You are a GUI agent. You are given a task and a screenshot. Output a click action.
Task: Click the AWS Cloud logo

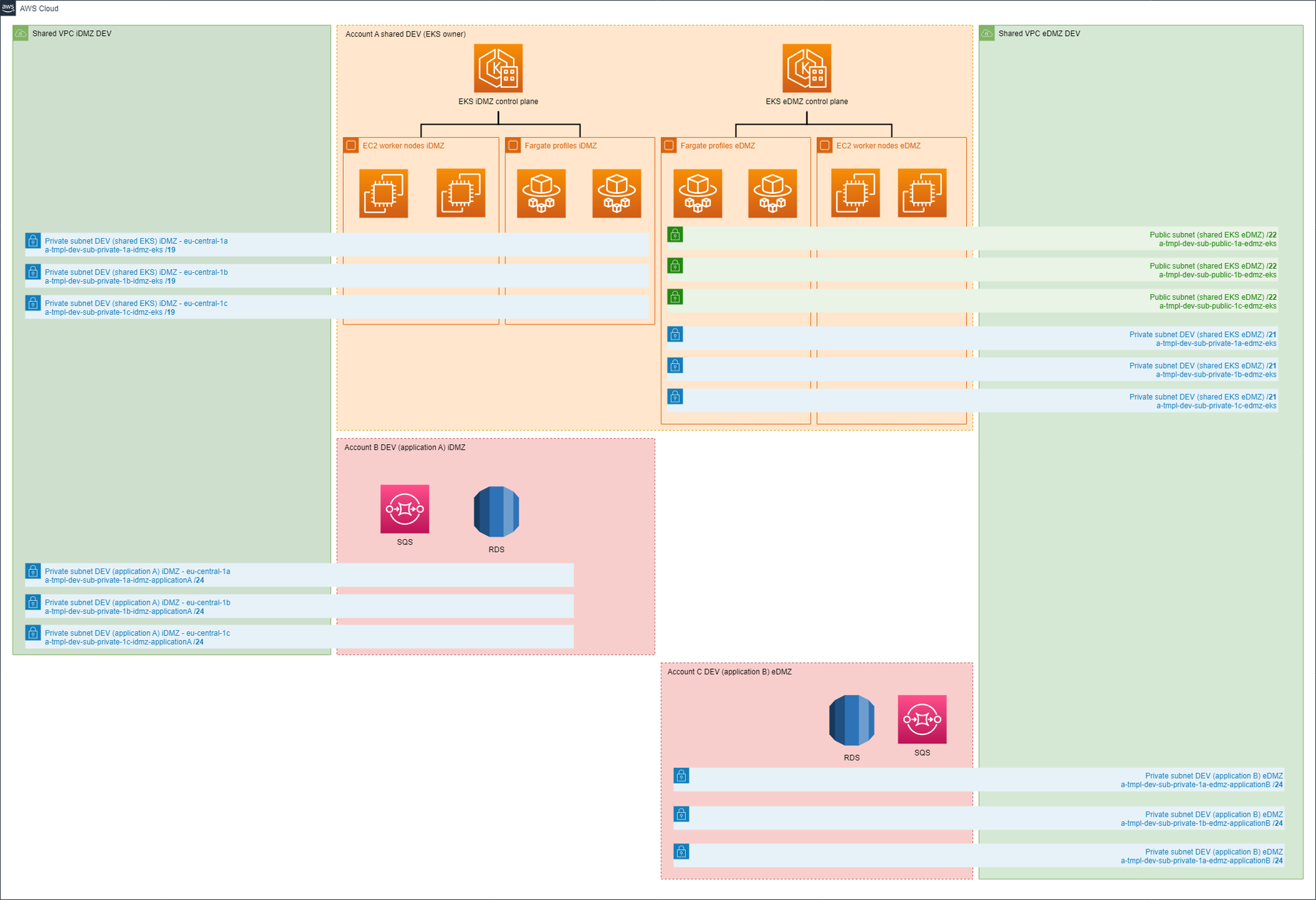[8, 8]
